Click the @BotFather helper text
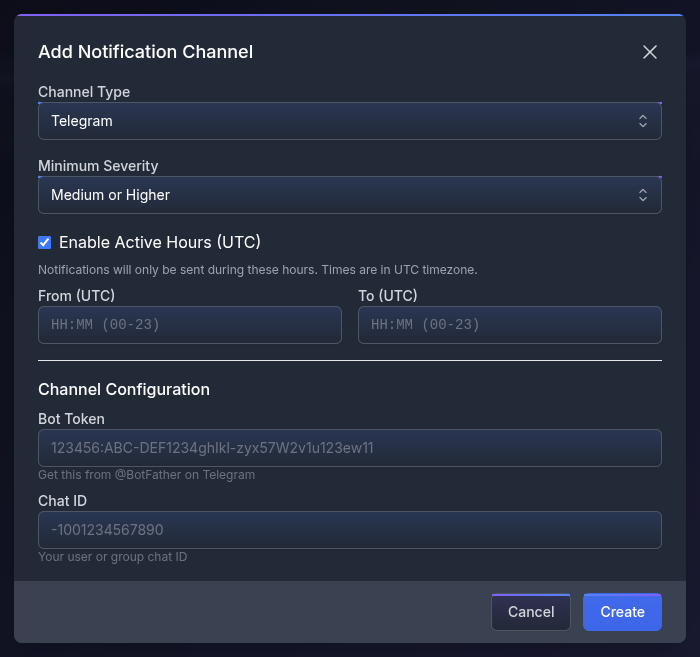The height and width of the screenshot is (657, 700). click(146, 475)
